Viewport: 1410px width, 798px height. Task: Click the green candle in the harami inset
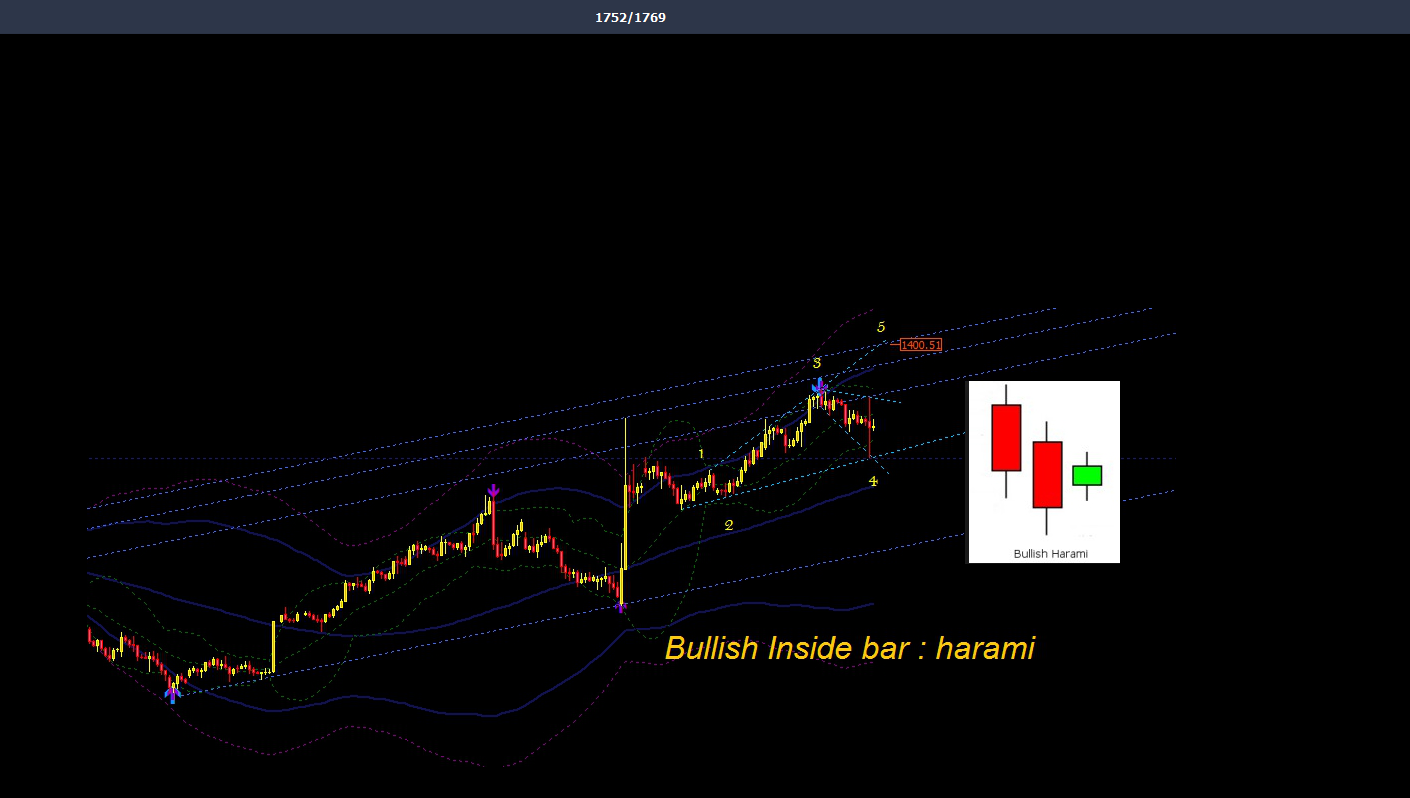1087,475
